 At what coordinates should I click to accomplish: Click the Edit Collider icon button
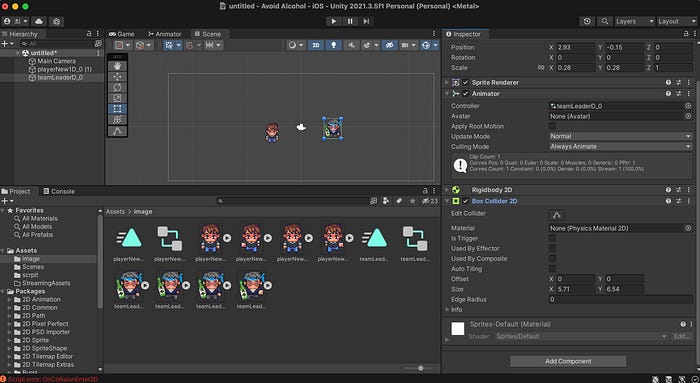coord(556,215)
